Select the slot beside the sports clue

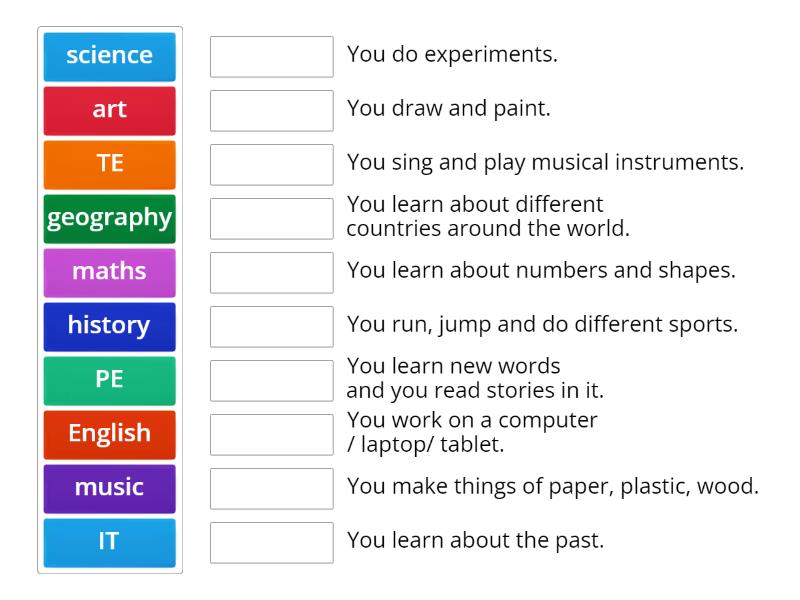click(x=271, y=327)
